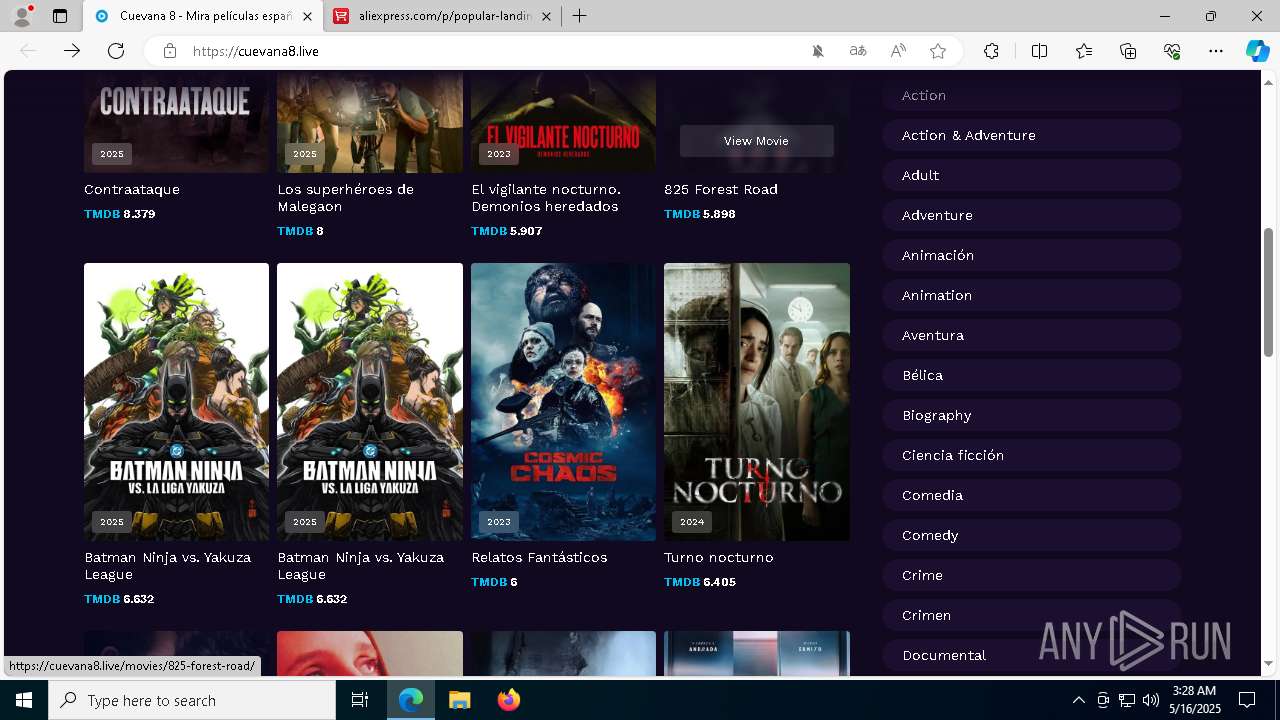Click El Vigilante Nocturno poster
Screen dimensions: 1280x720
coord(563,121)
